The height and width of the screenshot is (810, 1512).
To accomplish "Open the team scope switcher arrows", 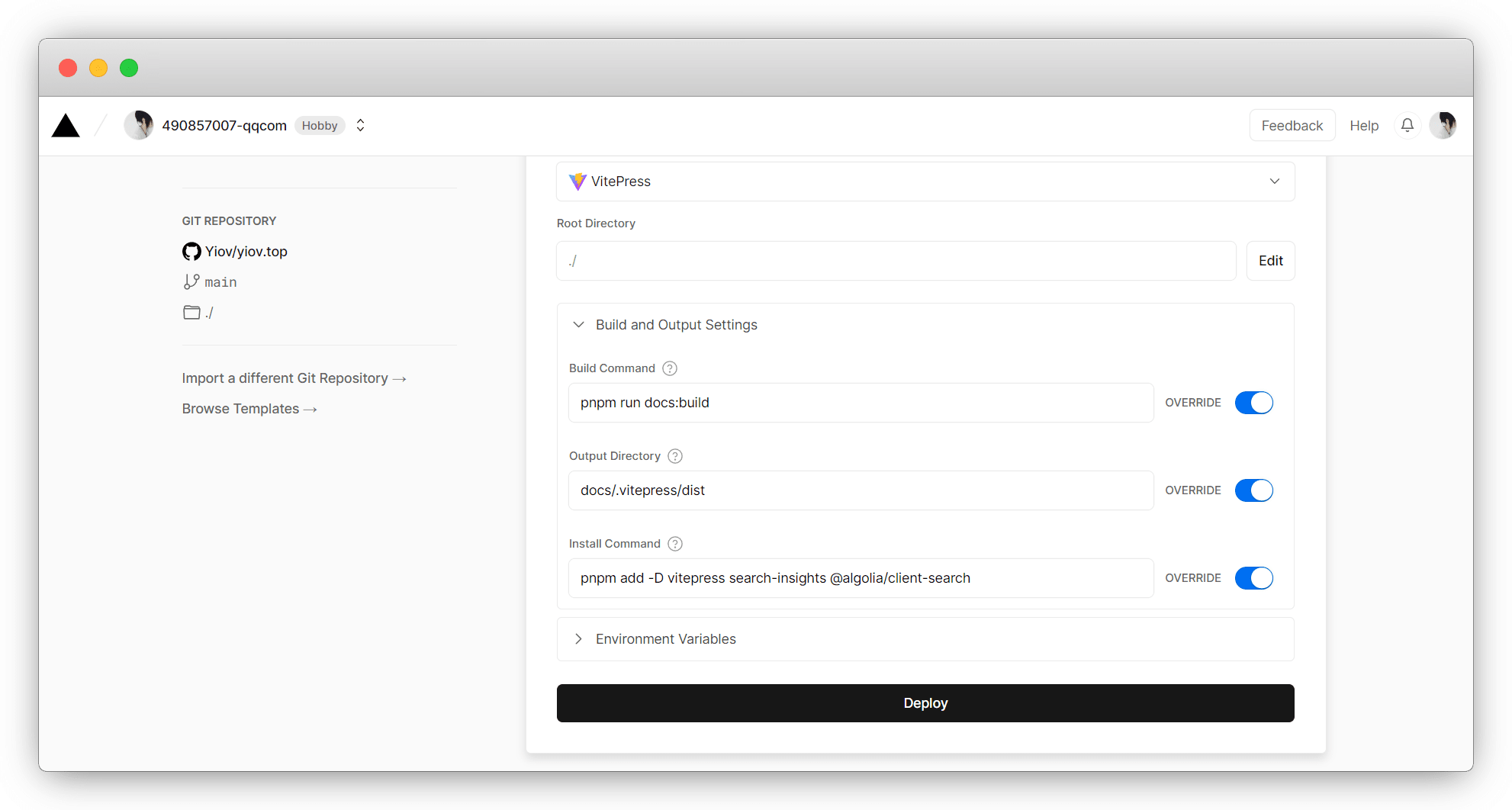I will pyautogui.click(x=361, y=125).
